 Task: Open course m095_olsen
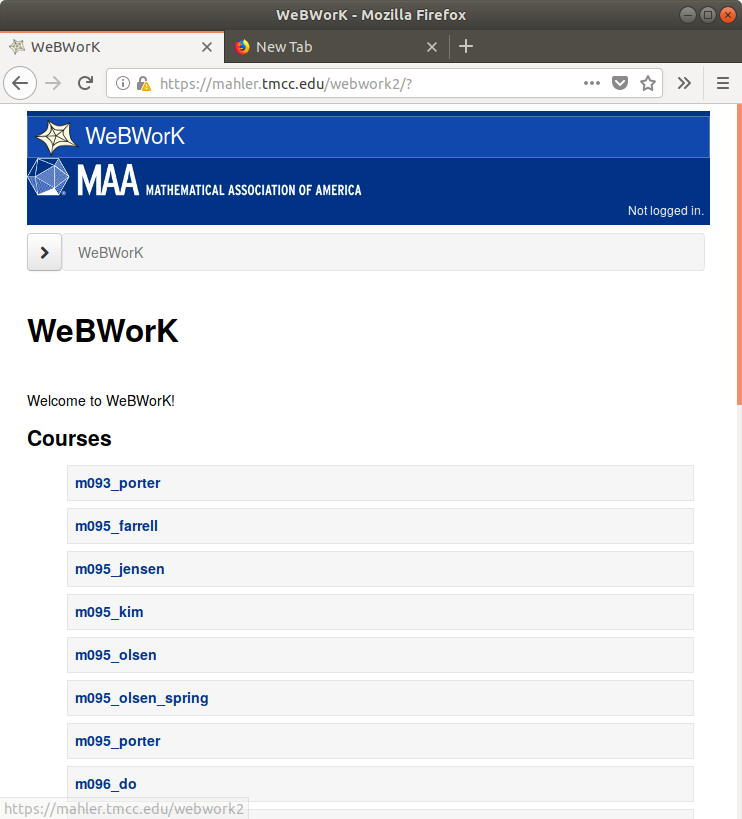pos(116,655)
